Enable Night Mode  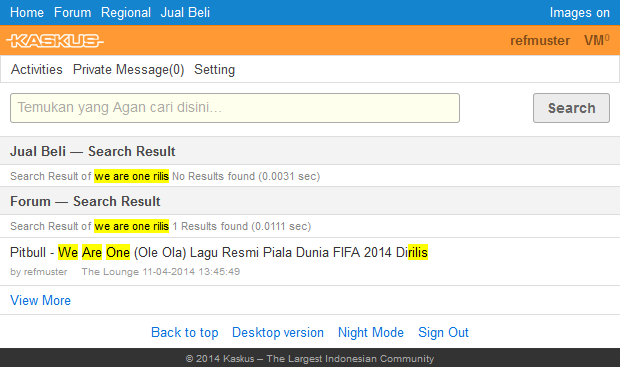pos(371,333)
